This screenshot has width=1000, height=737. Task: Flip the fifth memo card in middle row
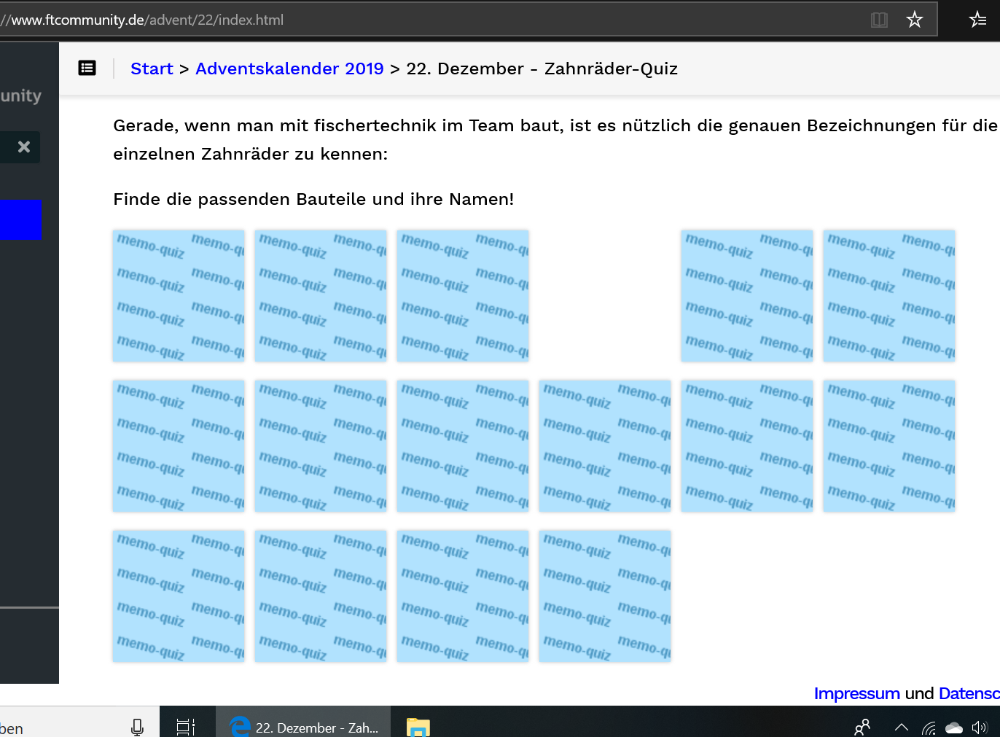747,446
